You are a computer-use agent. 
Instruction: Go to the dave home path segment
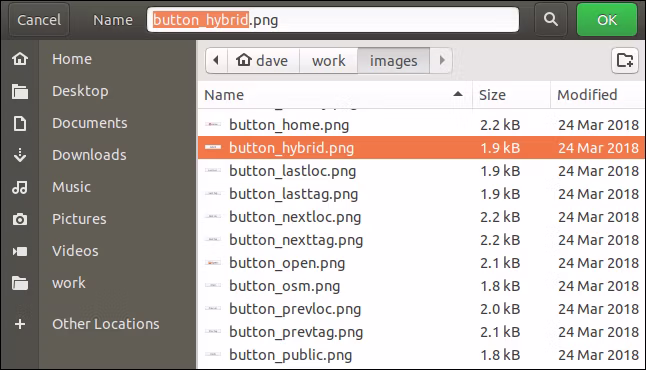263,61
